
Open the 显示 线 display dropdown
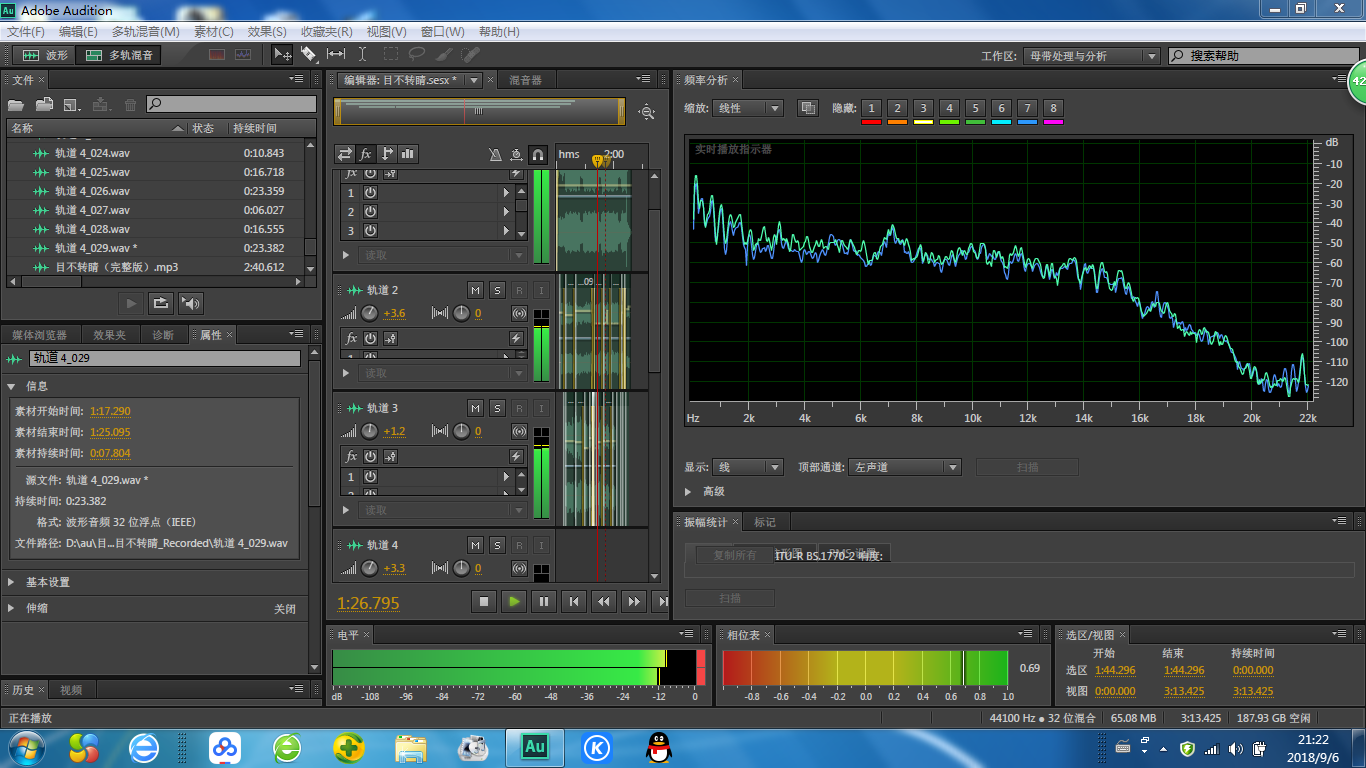[748, 467]
